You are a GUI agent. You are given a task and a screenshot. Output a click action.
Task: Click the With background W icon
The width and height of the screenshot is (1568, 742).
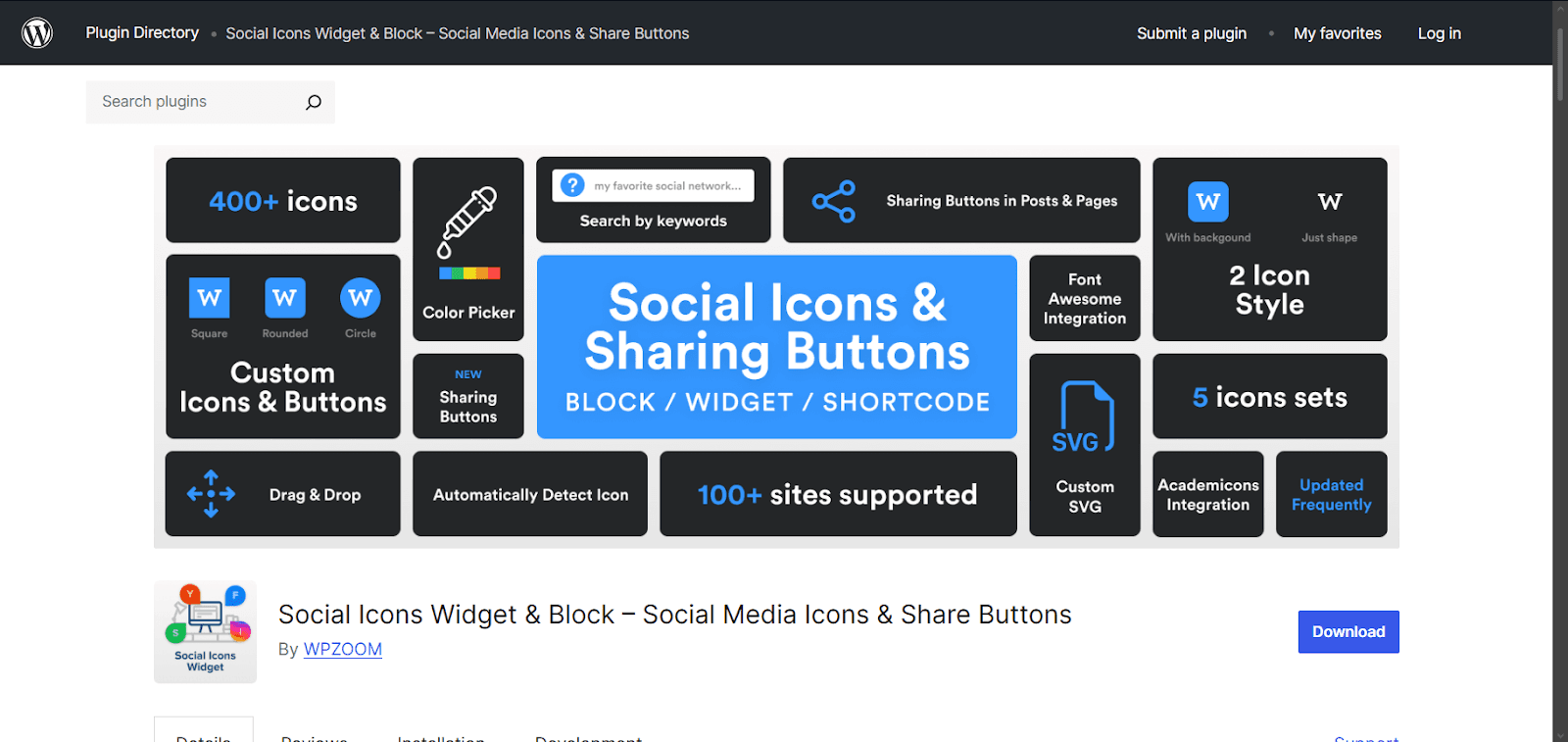pos(1208,202)
